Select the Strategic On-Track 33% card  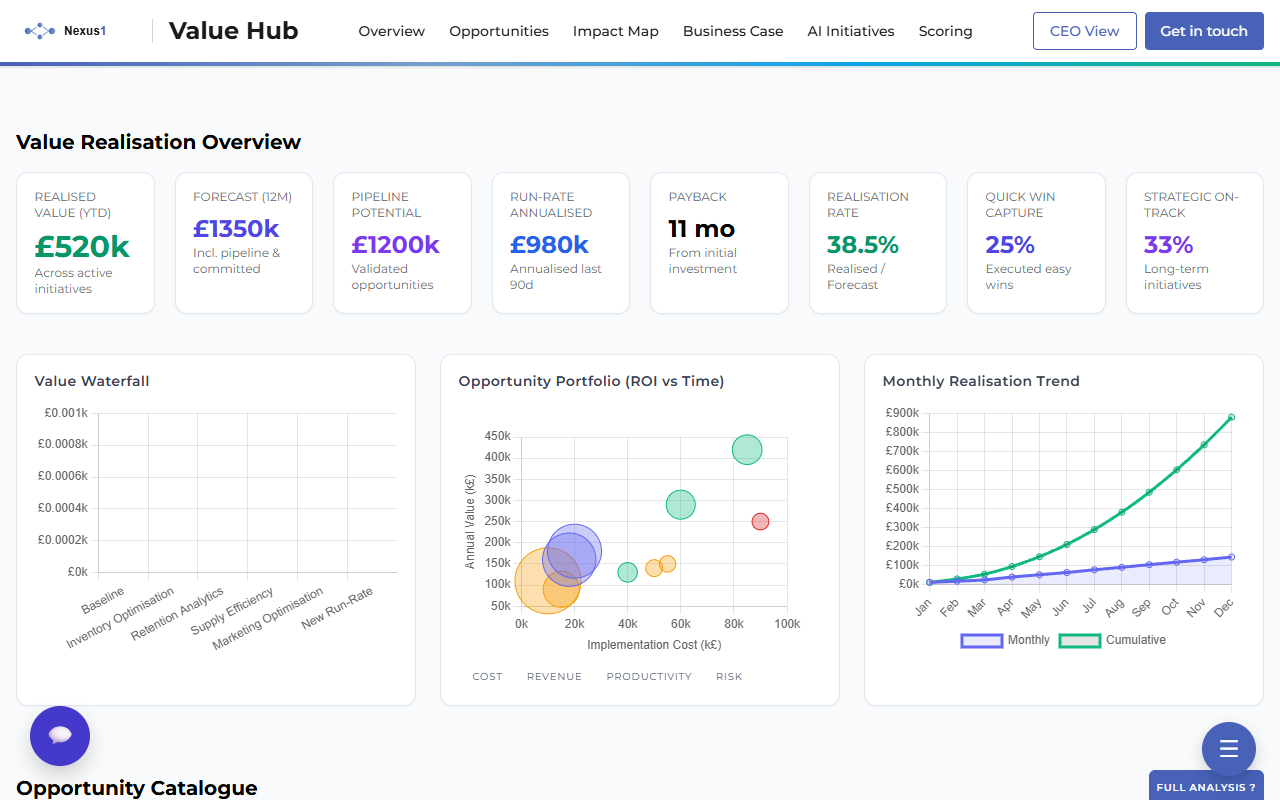click(1194, 243)
